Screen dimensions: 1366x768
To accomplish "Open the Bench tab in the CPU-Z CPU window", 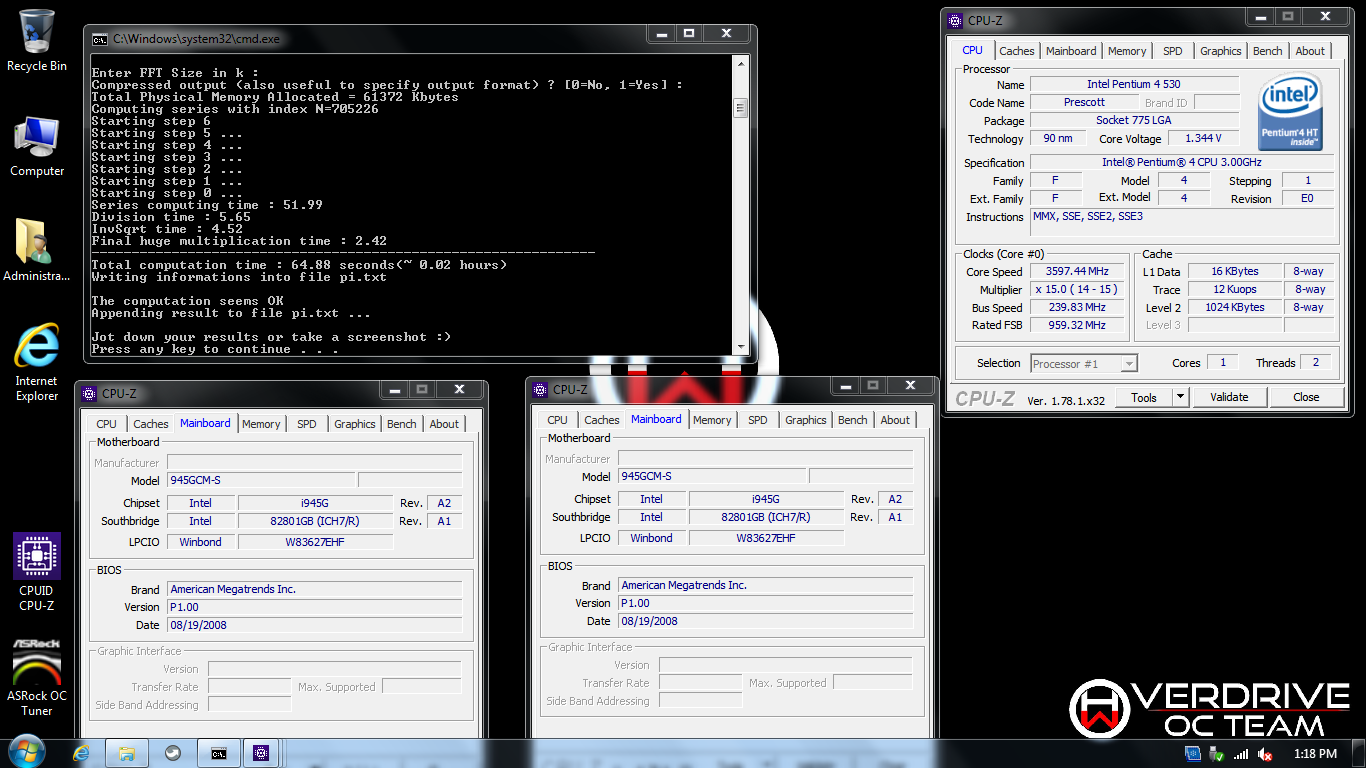I will 1267,51.
